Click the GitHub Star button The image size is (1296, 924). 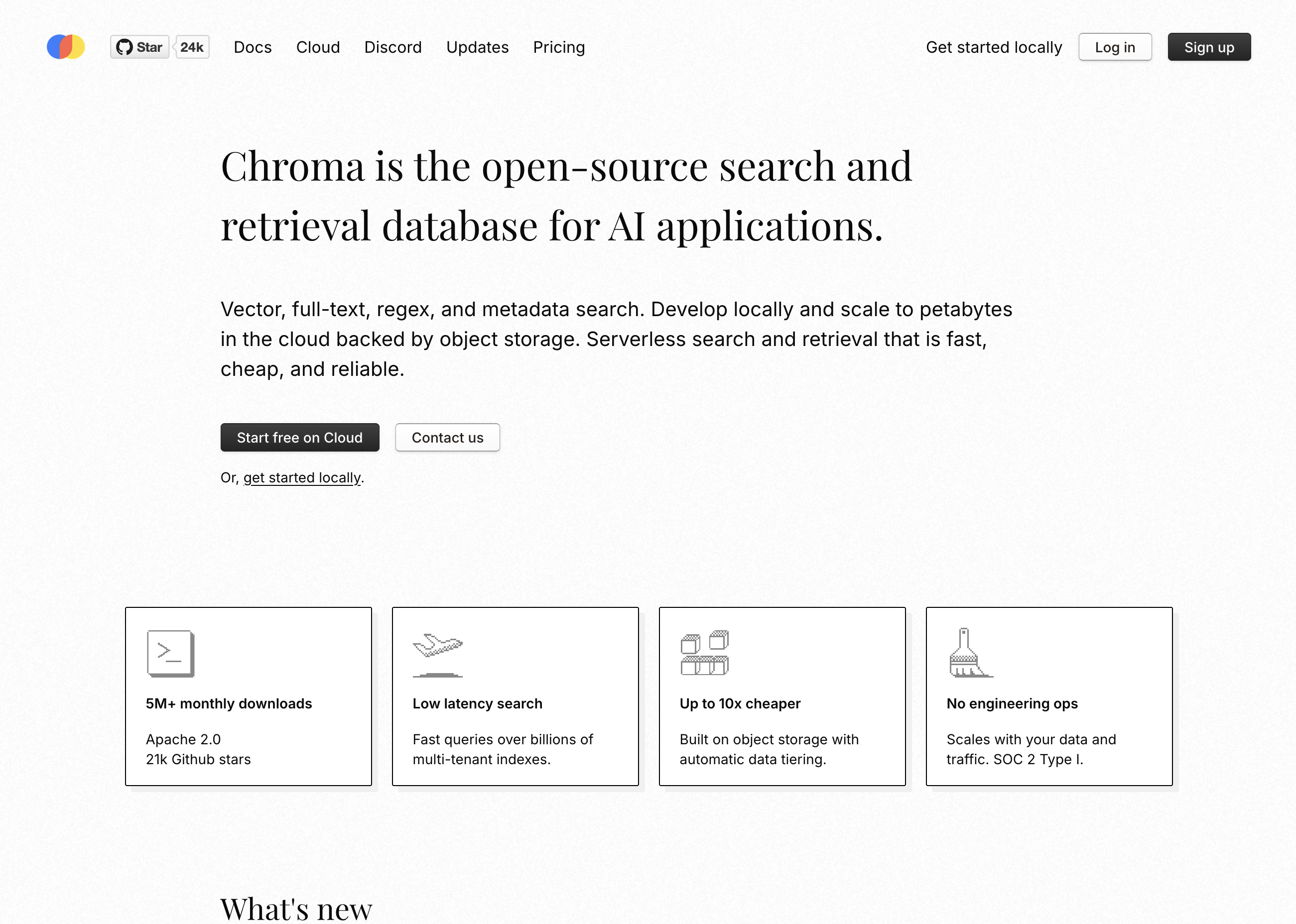pyautogui.click(x=140, y=47)
